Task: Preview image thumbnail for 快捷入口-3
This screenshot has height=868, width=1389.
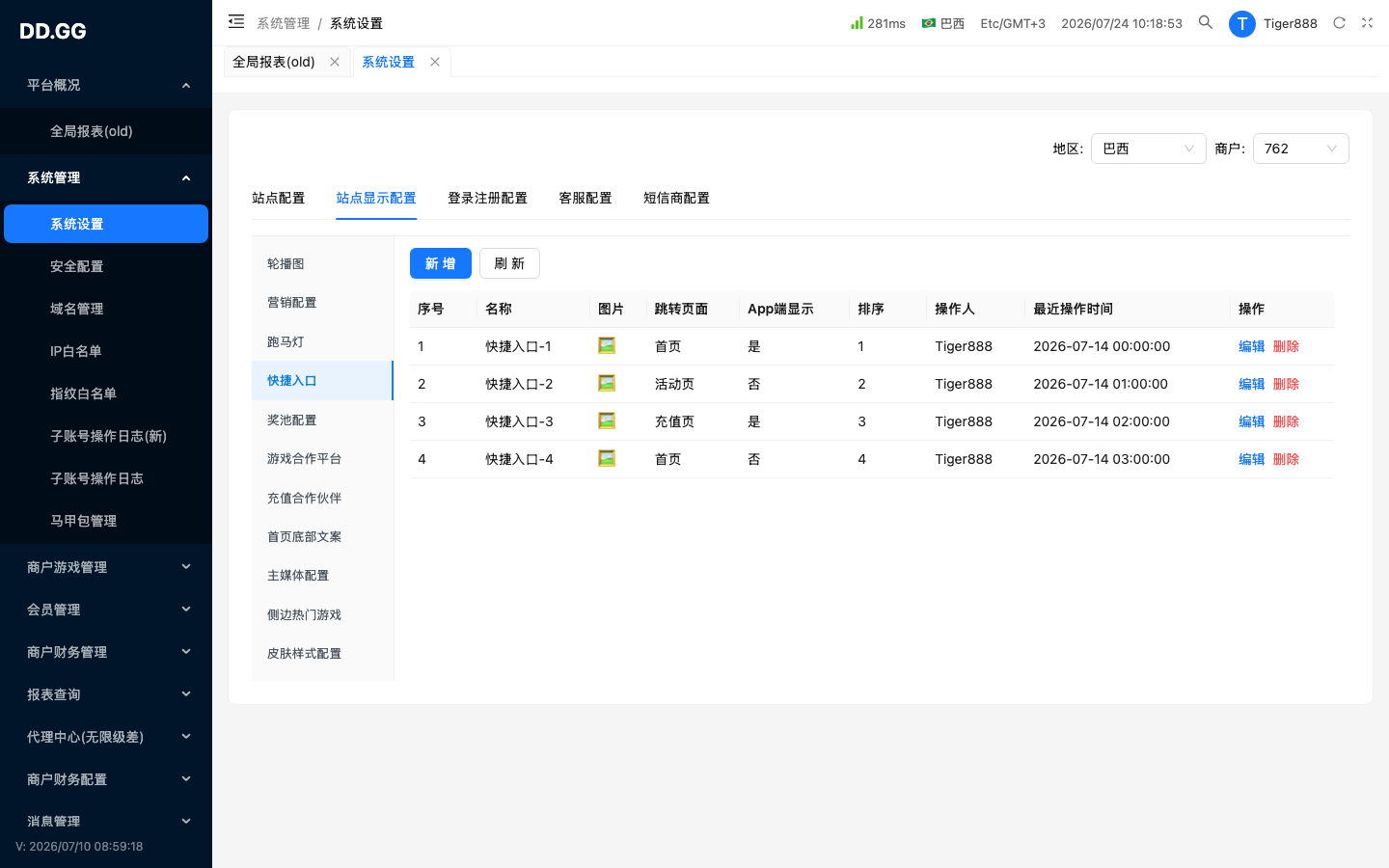Action: tap(607, 420)
